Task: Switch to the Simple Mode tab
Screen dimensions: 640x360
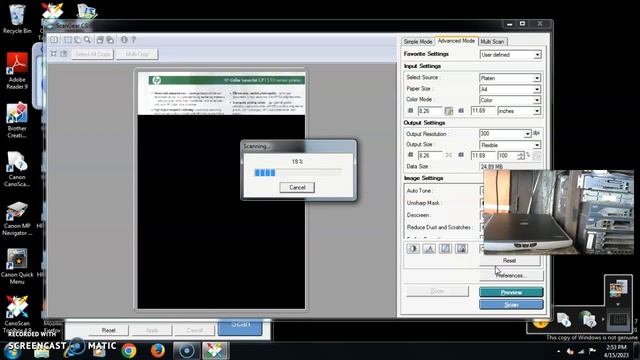Action: click(418, 42)
